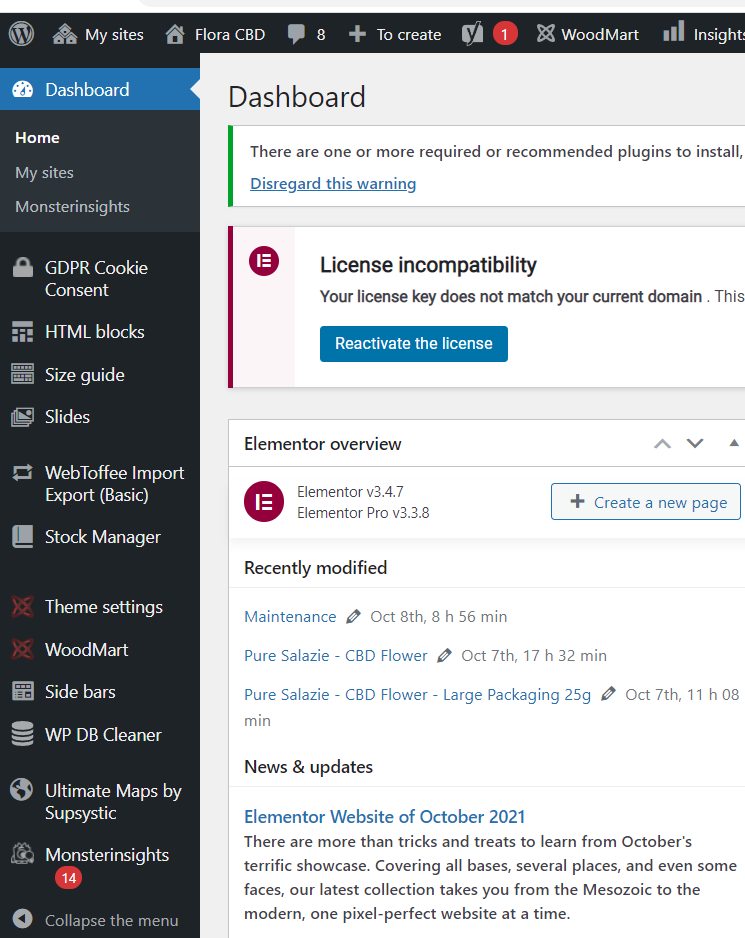Click Reactivate the license button

(x=413, y=343)
